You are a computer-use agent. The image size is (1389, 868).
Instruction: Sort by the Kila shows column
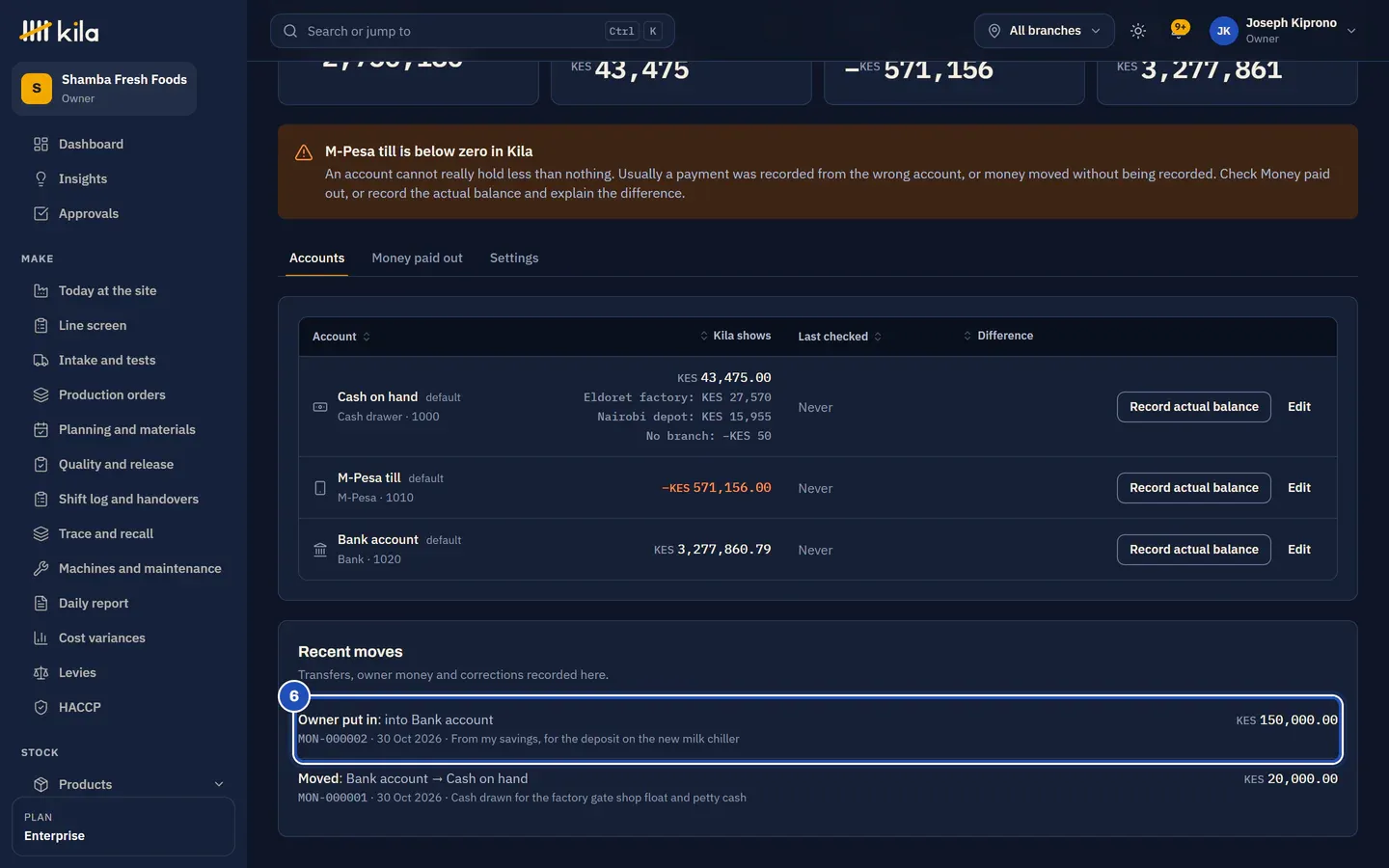point(735,336)
